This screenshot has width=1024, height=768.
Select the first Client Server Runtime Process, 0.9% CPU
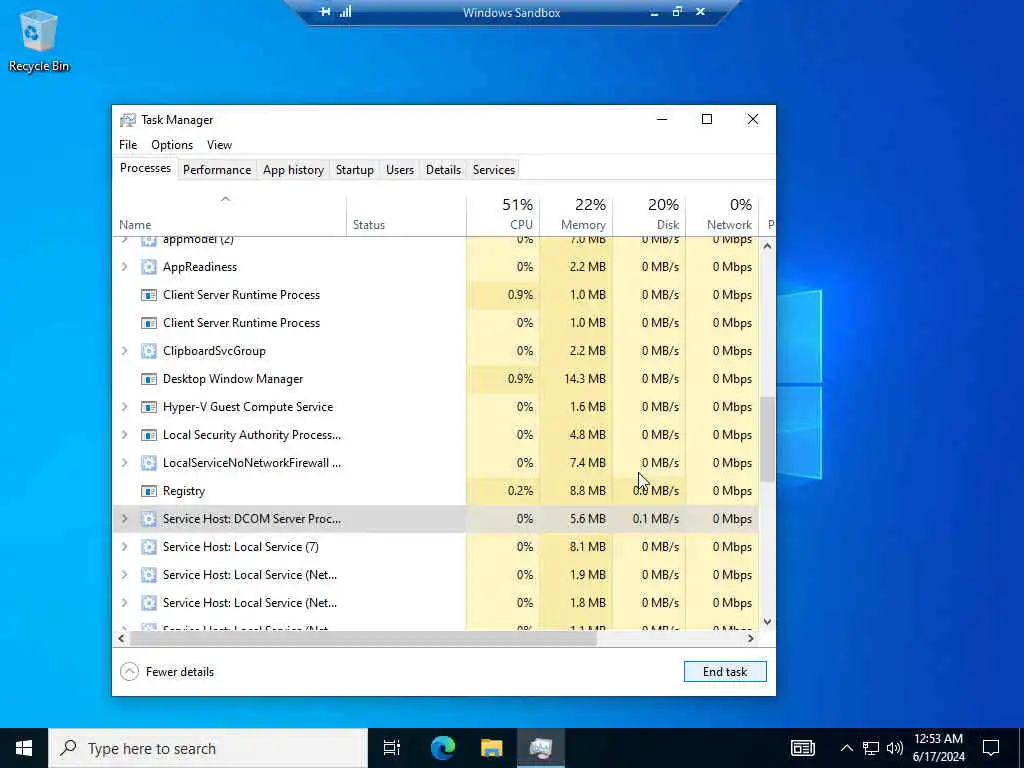241,295
